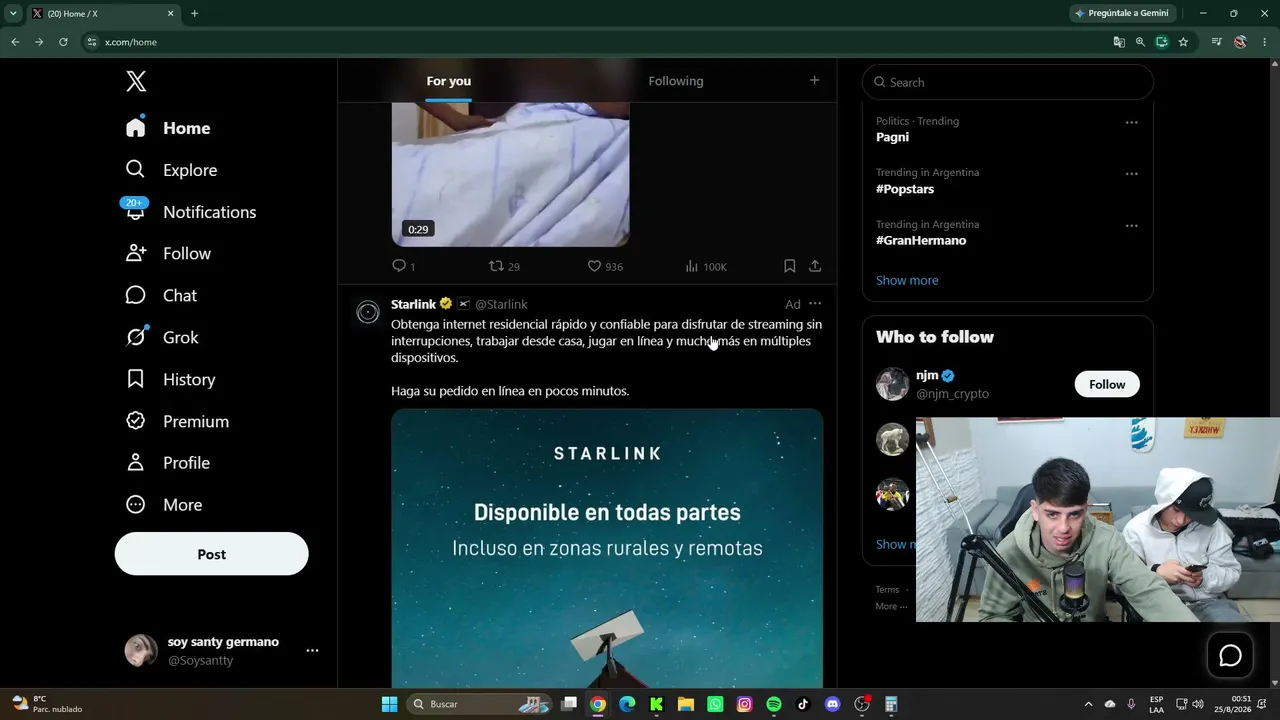Open Profile from the sidebar
1280x720 pixels.
(168, 463)
